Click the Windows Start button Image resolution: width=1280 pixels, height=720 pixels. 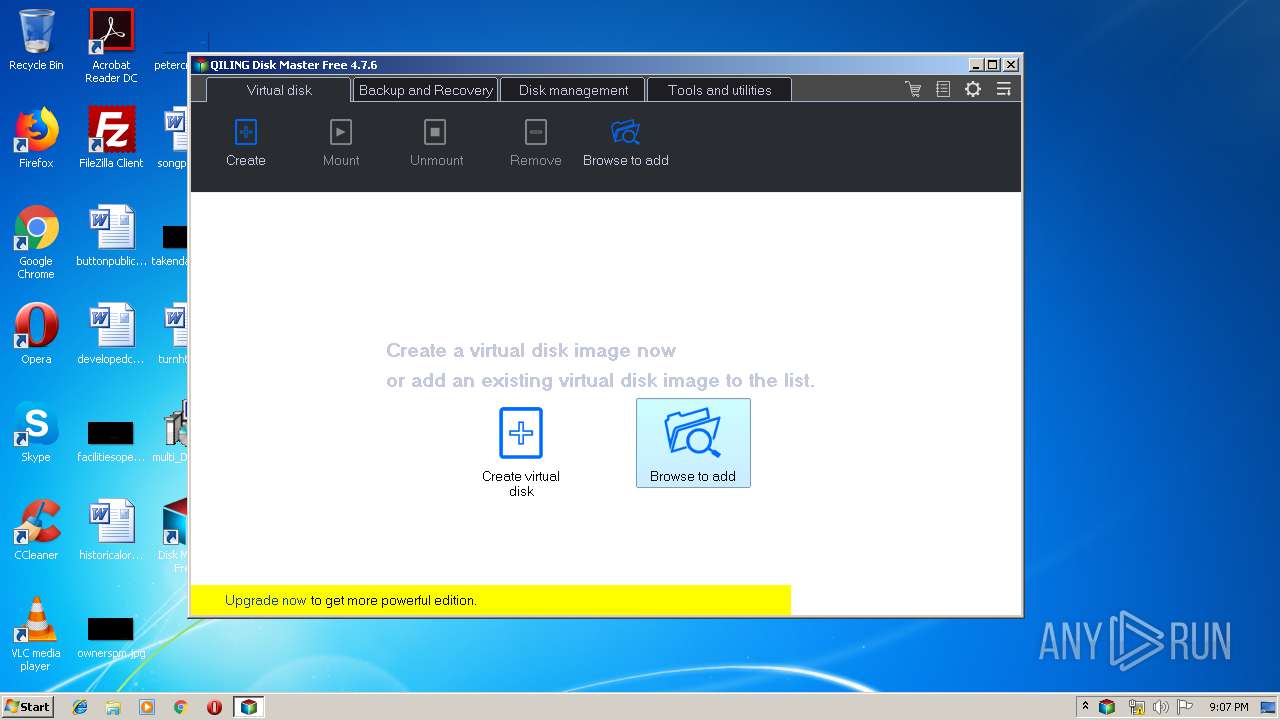(27, 707)
